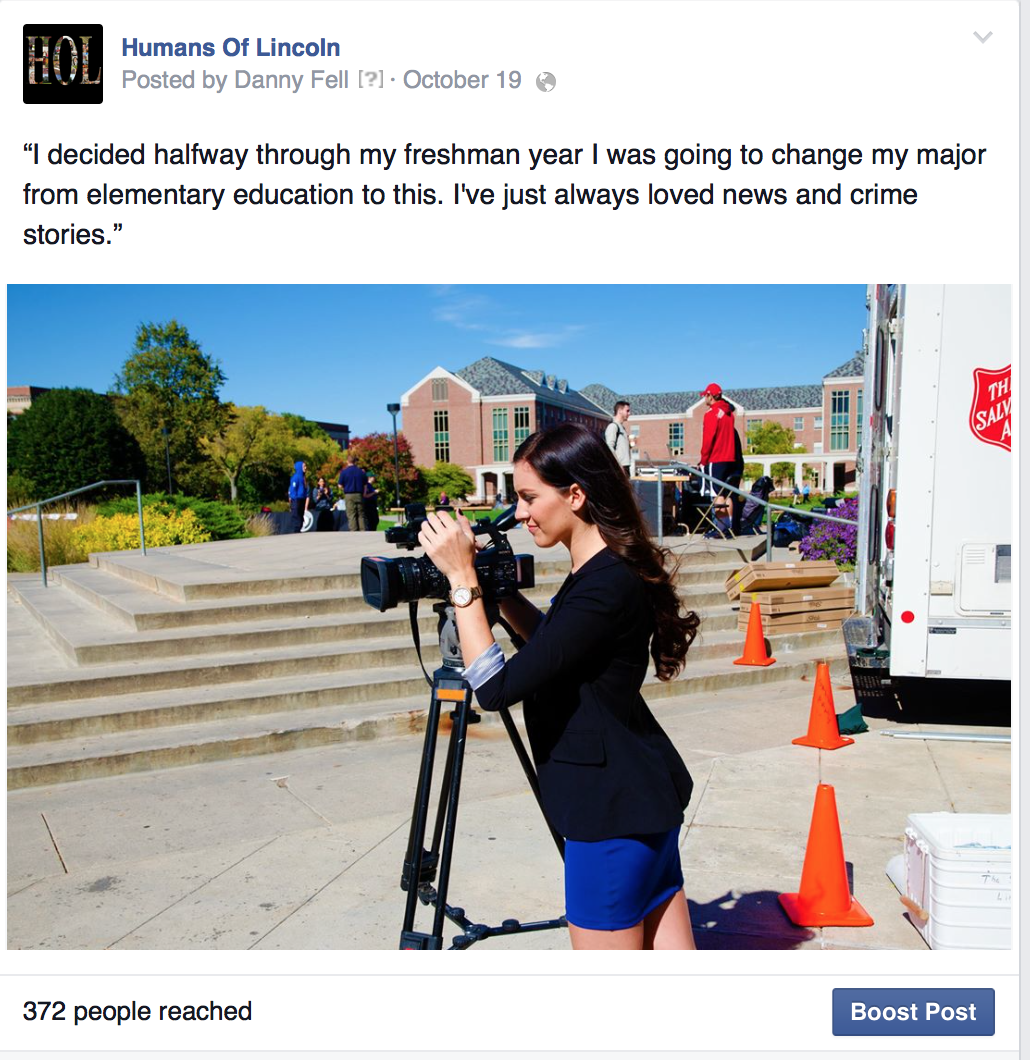Open the October 19 post timestamp
The height and width of the screenshot is (1060, 1030).
coord(462,80)
